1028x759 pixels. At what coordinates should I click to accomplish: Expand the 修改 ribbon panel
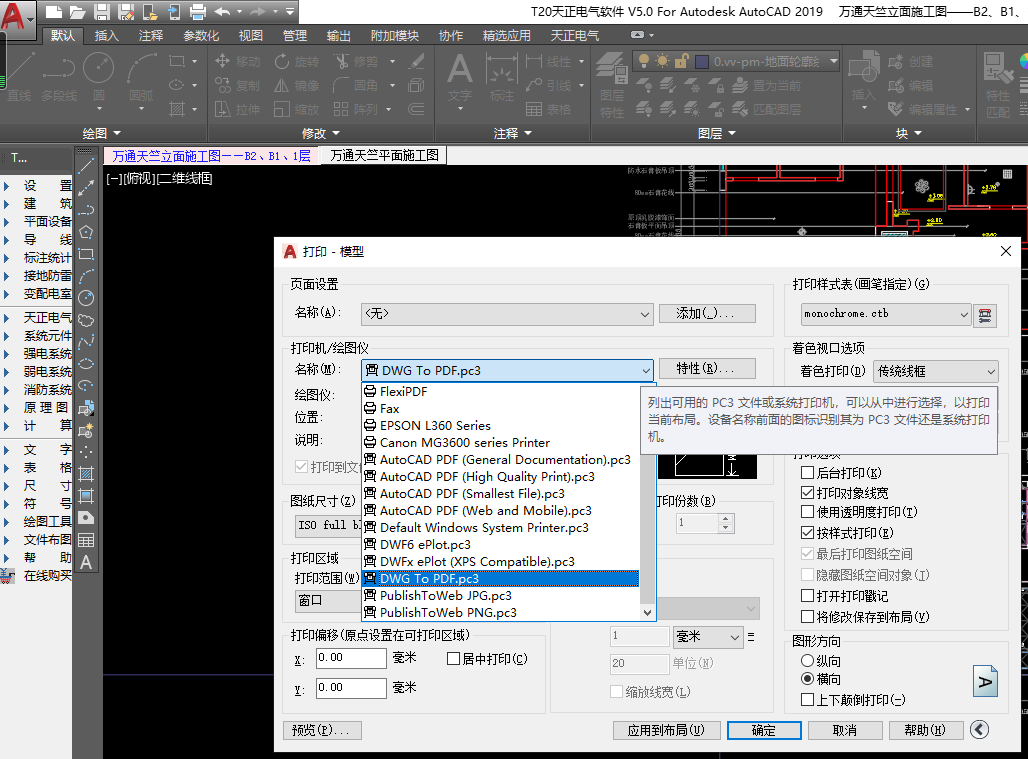pyautogui.click(x=321, y=134)
